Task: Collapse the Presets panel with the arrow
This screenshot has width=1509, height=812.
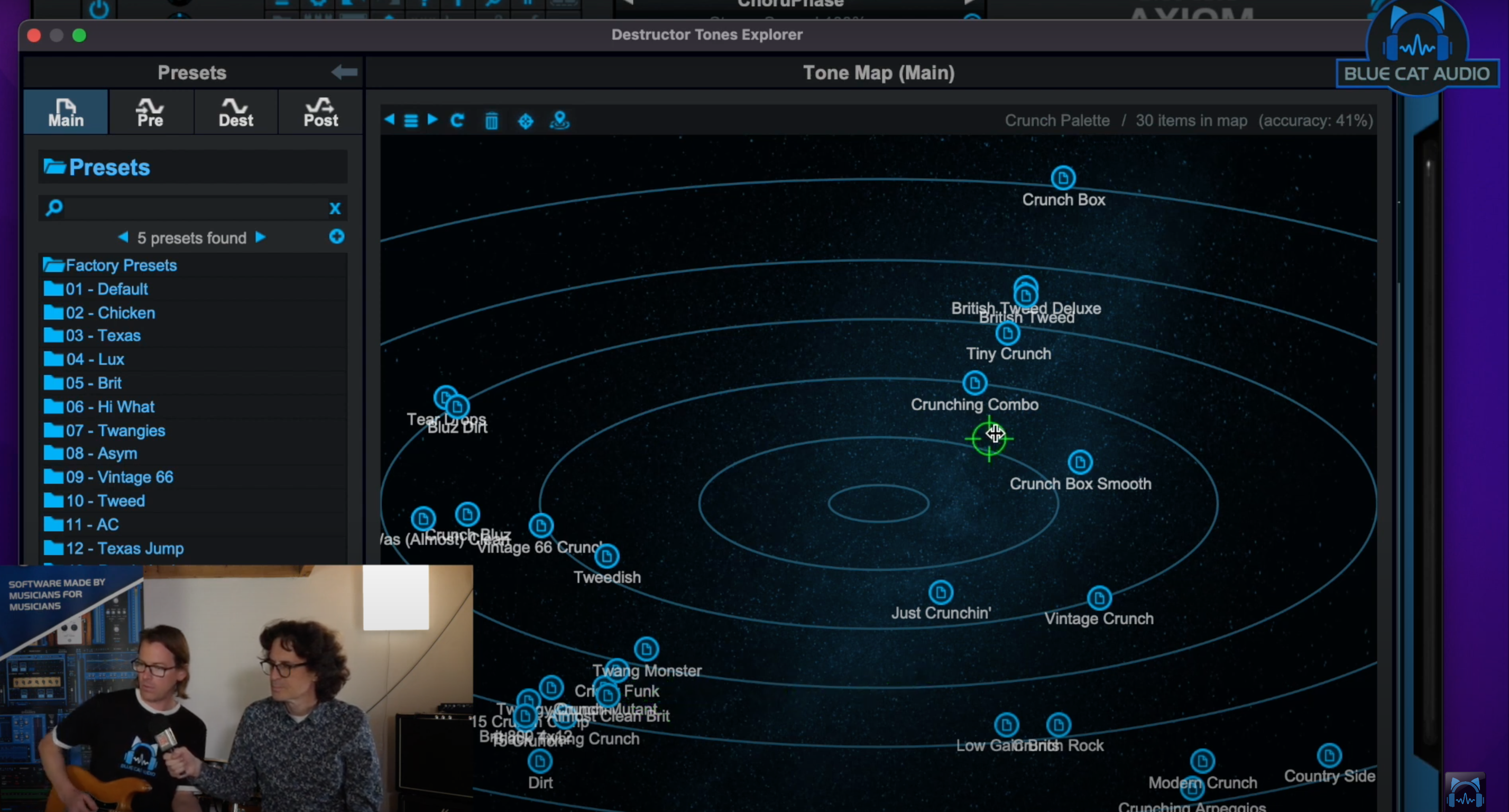Action: click(344, 72)
